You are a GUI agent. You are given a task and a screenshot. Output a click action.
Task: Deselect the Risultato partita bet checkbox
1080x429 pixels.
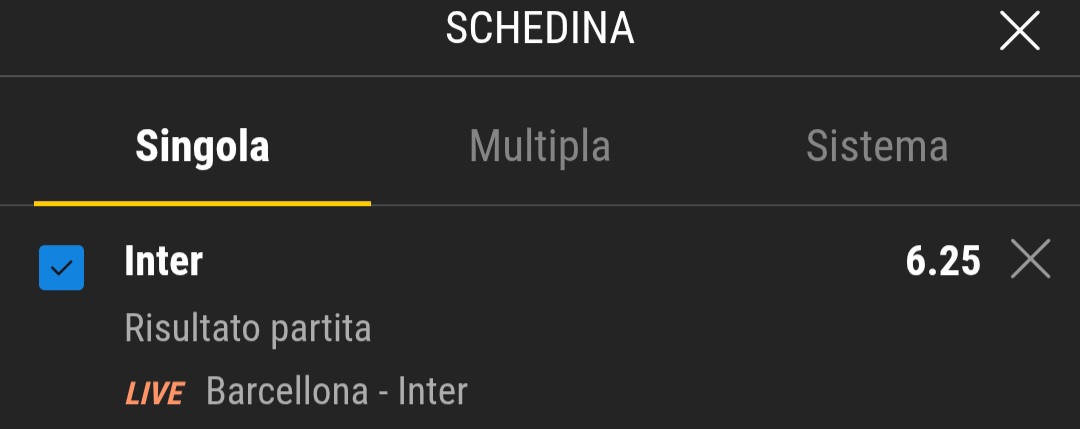click(x=61, y=267)
